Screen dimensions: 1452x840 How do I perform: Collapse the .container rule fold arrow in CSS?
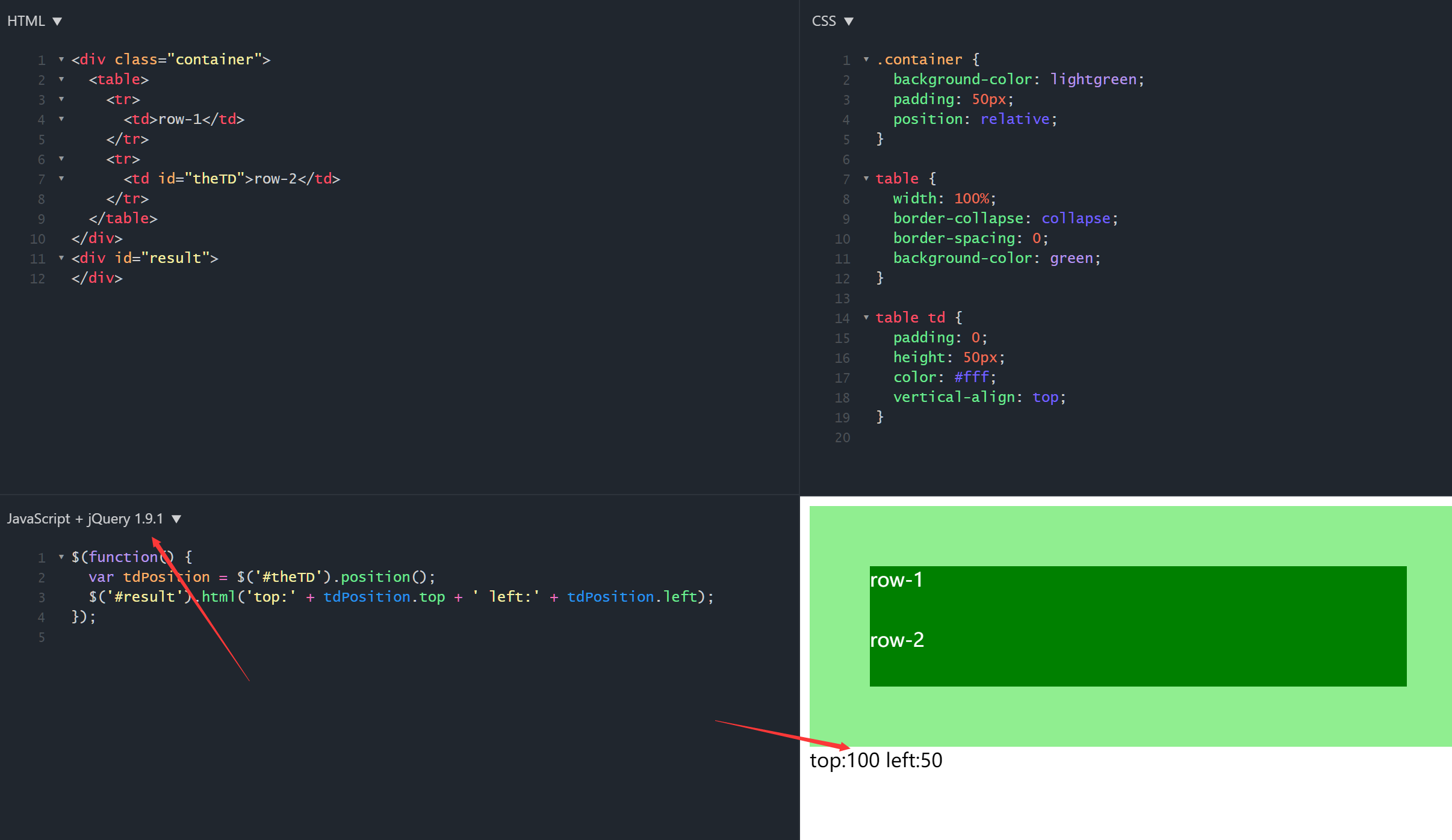866,59
